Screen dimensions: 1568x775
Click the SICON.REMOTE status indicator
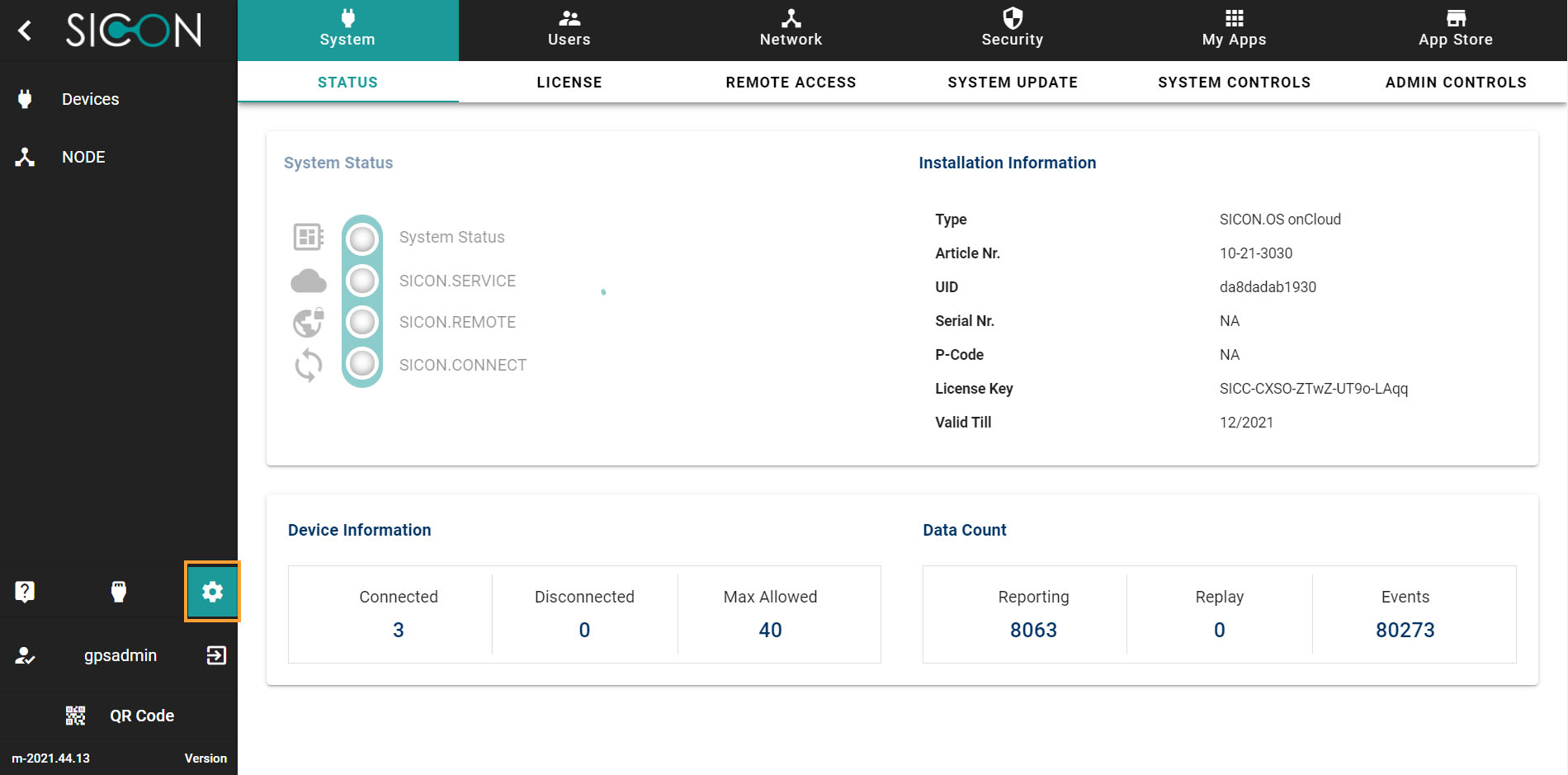tap(362, 322)
